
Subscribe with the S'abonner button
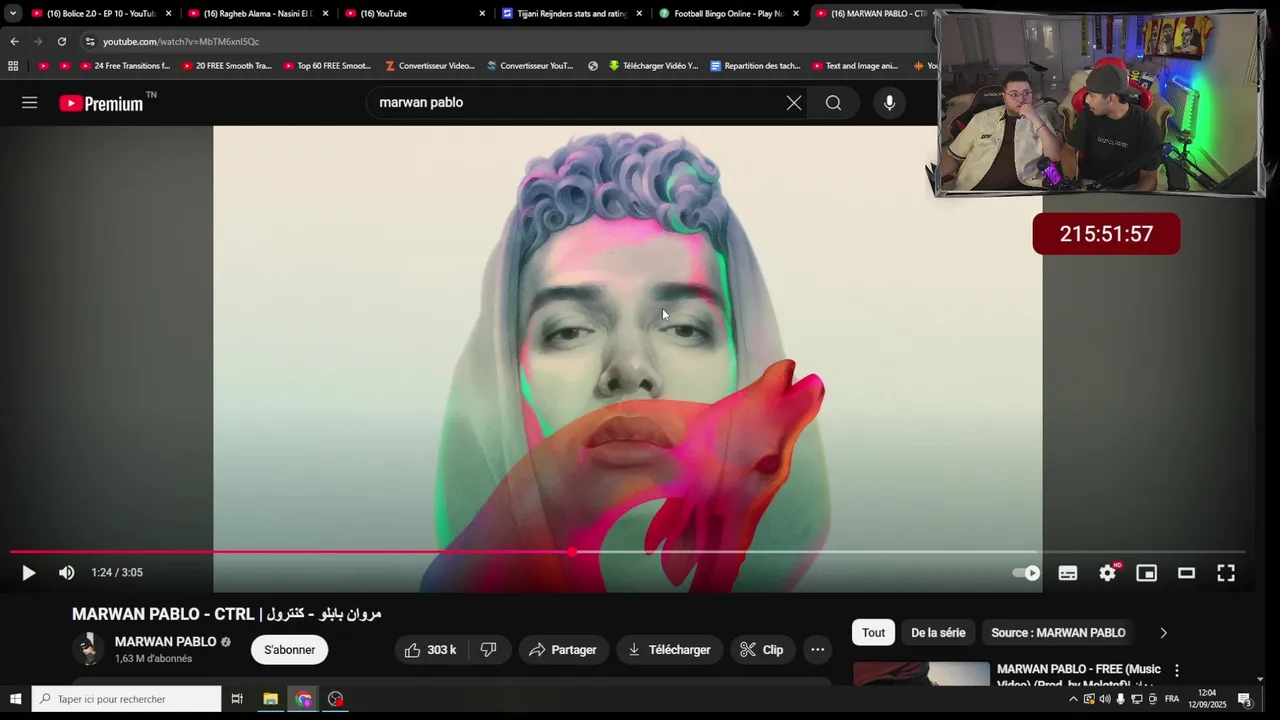click(x=289, y=650)
